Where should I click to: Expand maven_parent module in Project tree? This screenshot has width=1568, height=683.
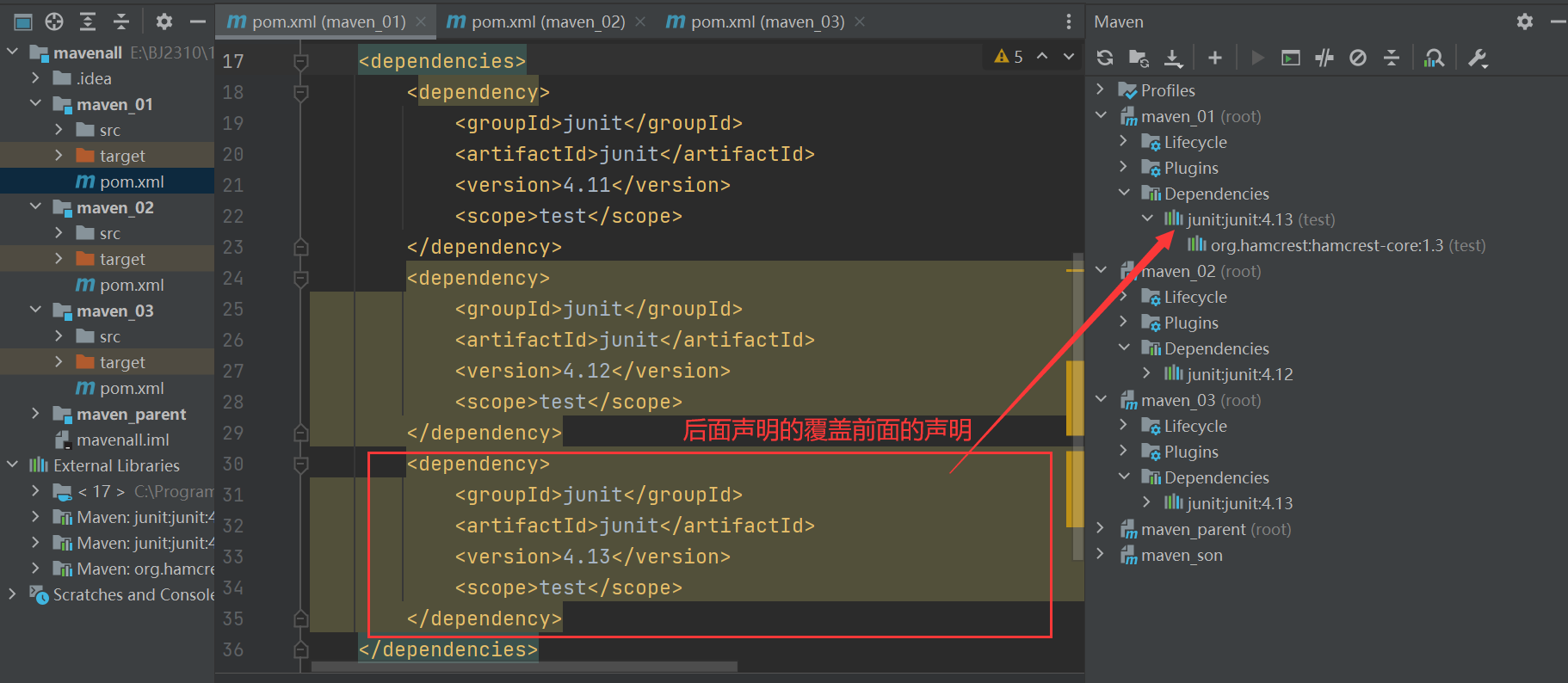tap(35, 414)
